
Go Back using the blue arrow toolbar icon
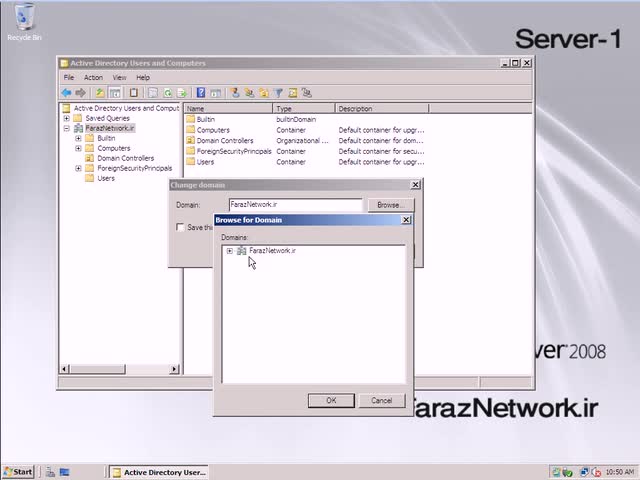[x=66, y=93]
